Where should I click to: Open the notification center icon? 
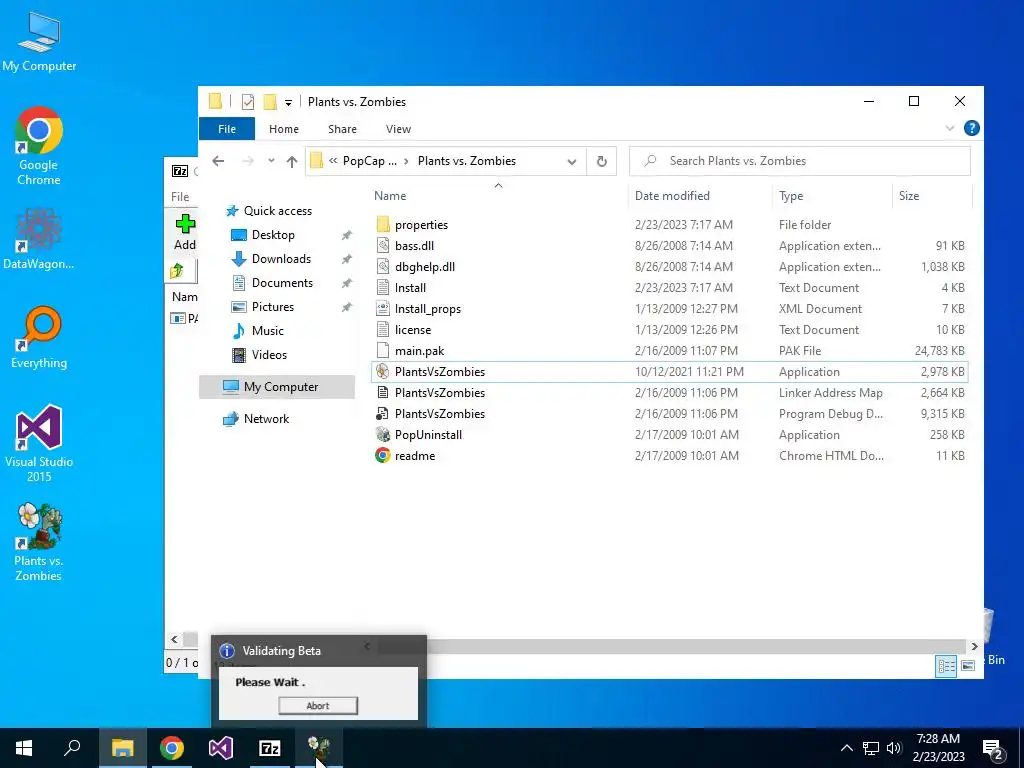coord(993,749)
